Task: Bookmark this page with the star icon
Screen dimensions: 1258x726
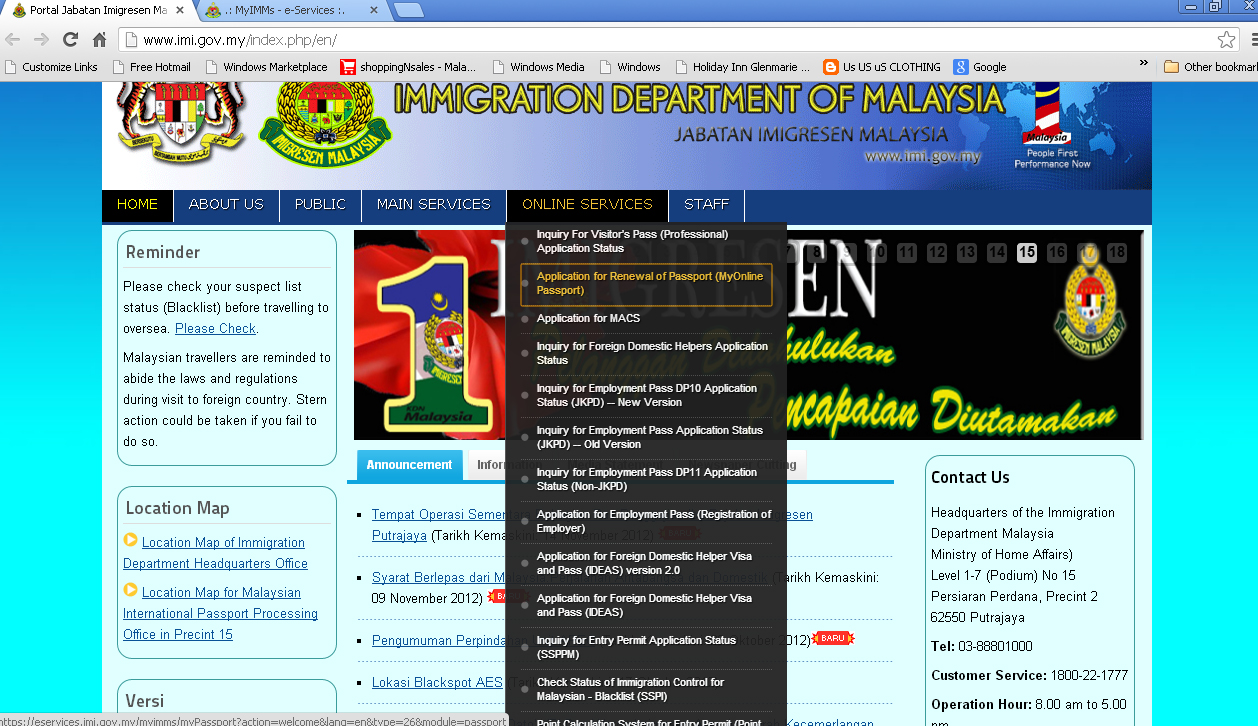Action: click(x=1226, y=40)
